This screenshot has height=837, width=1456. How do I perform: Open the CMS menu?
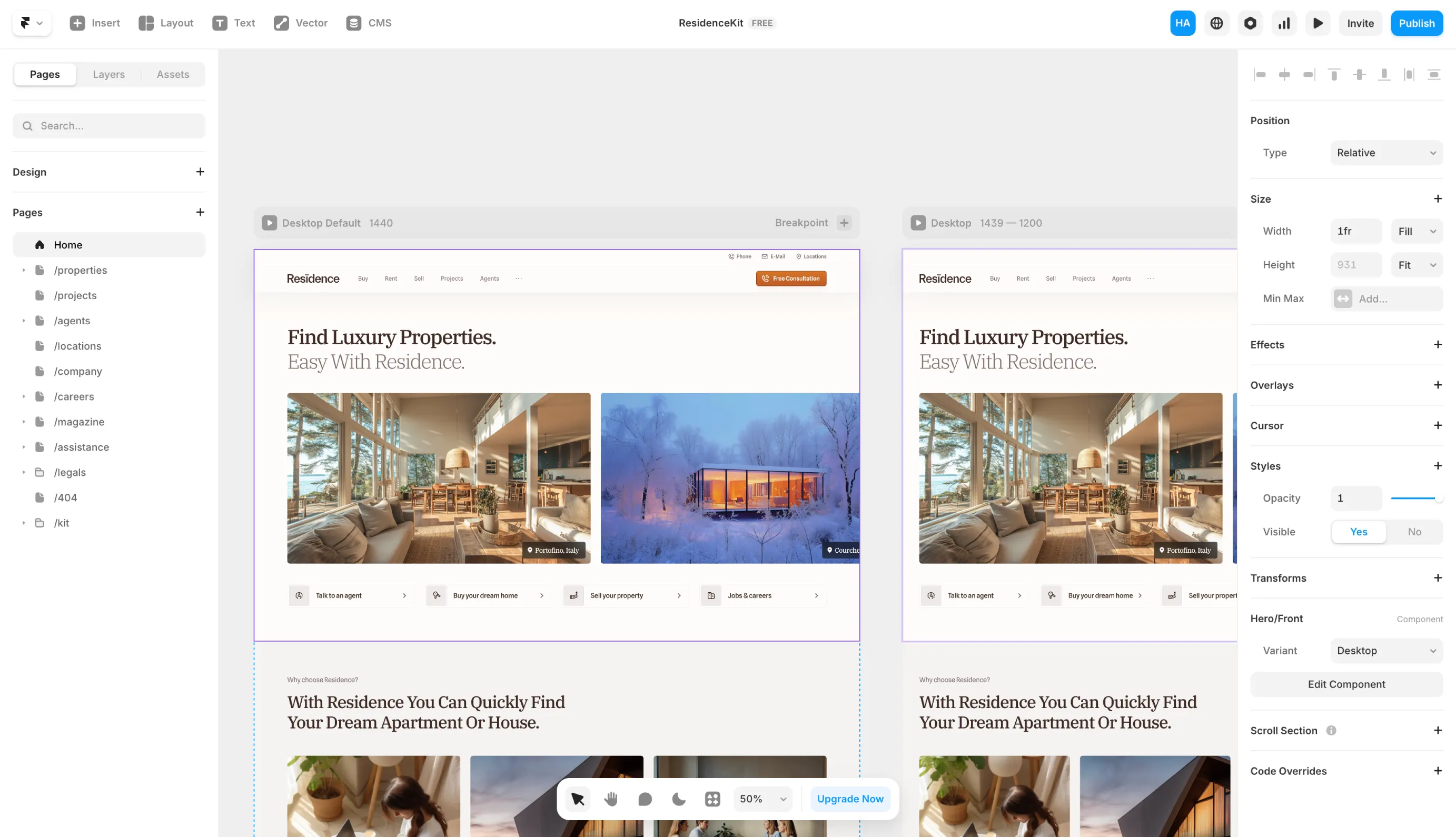pyautogui.click(x=369, y=23)
